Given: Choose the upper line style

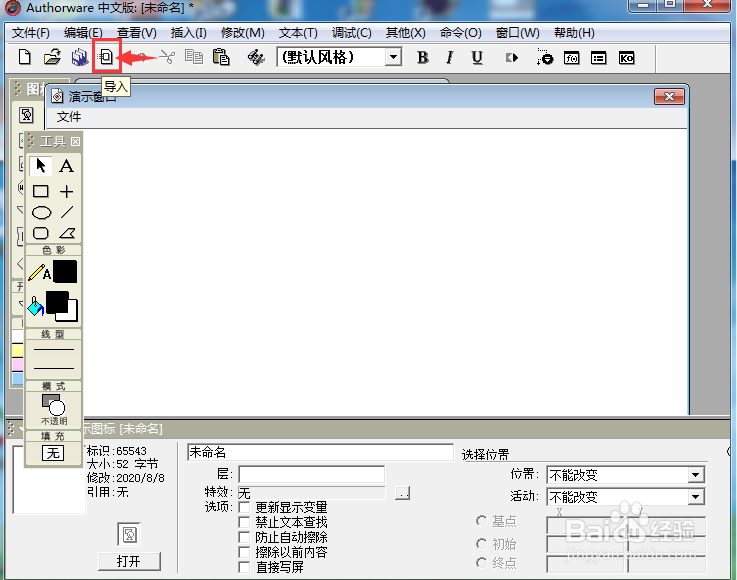Looking at the screenshot, I should coord(54,349).
